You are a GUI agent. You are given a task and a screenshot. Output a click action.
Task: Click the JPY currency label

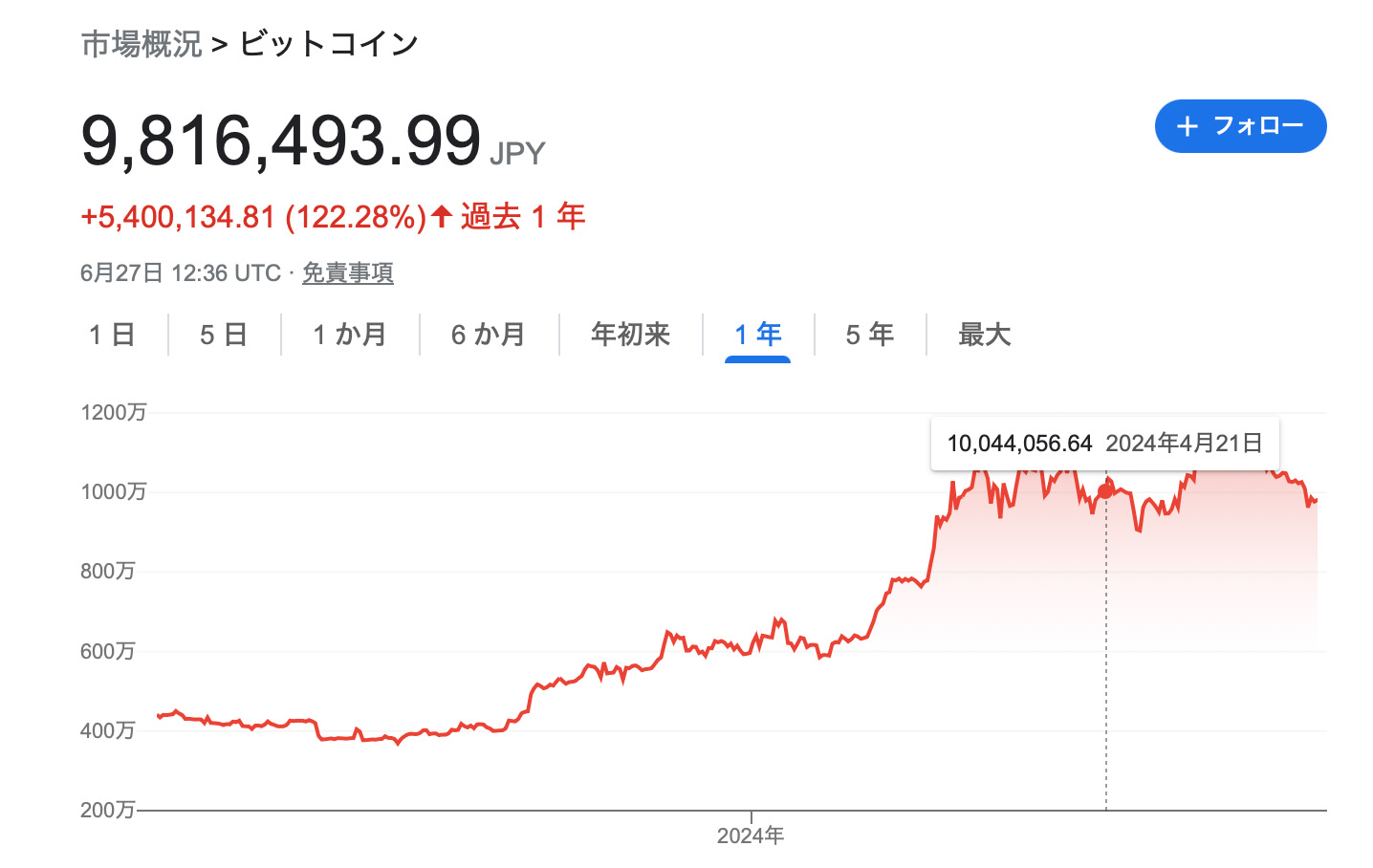[x=517, y=153]
